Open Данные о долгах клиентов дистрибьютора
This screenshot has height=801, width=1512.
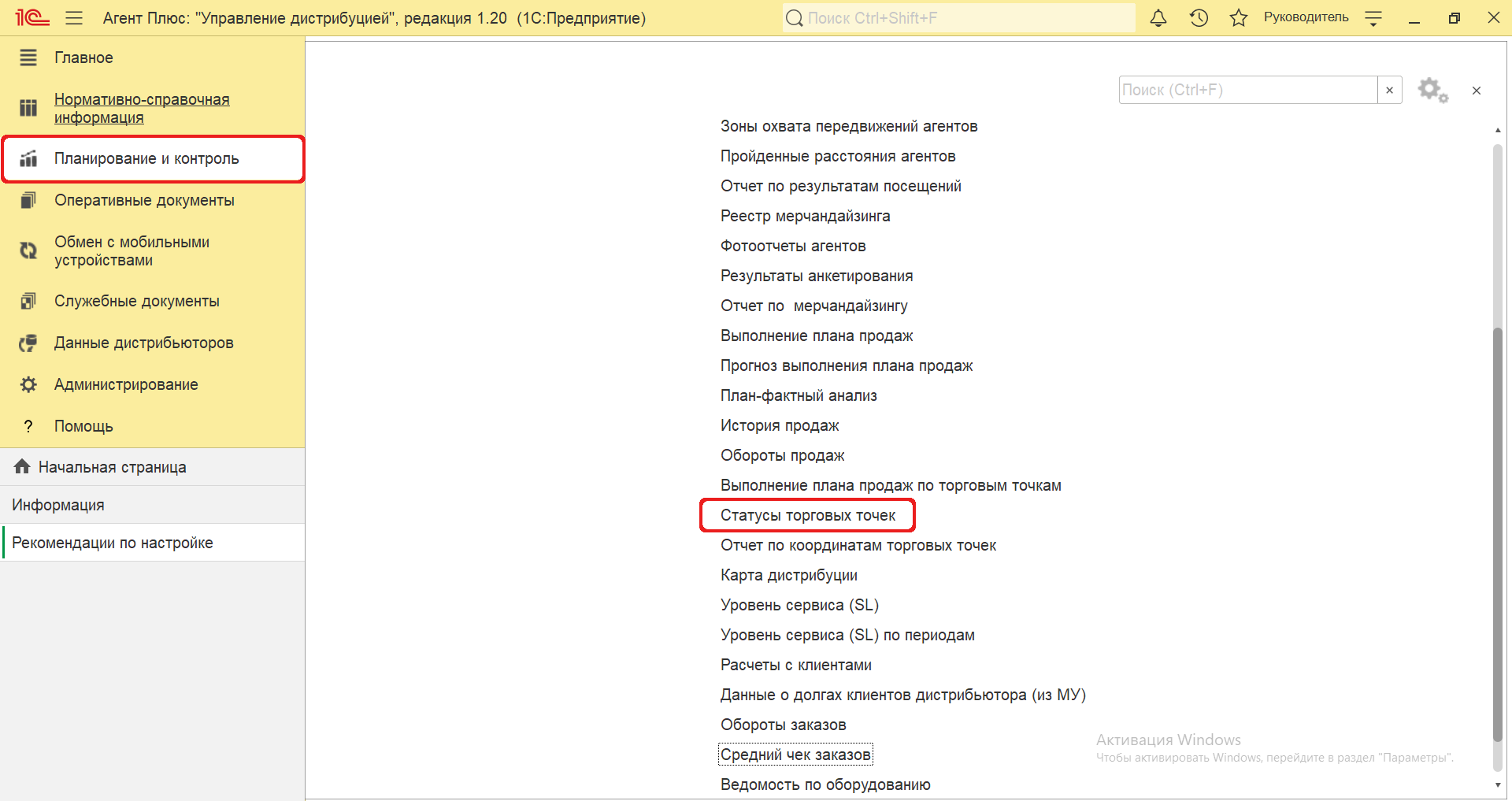pyautogui.click(x=903, y=695)
